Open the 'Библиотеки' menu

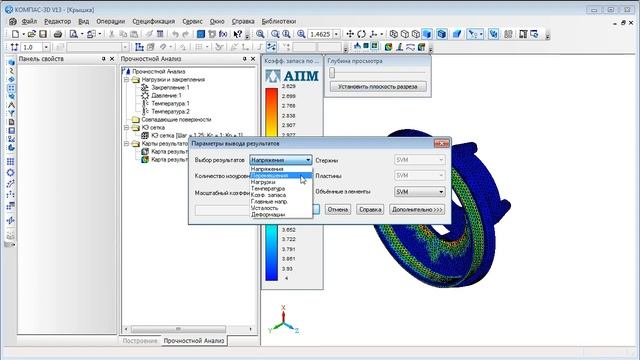tap(279, 21)
